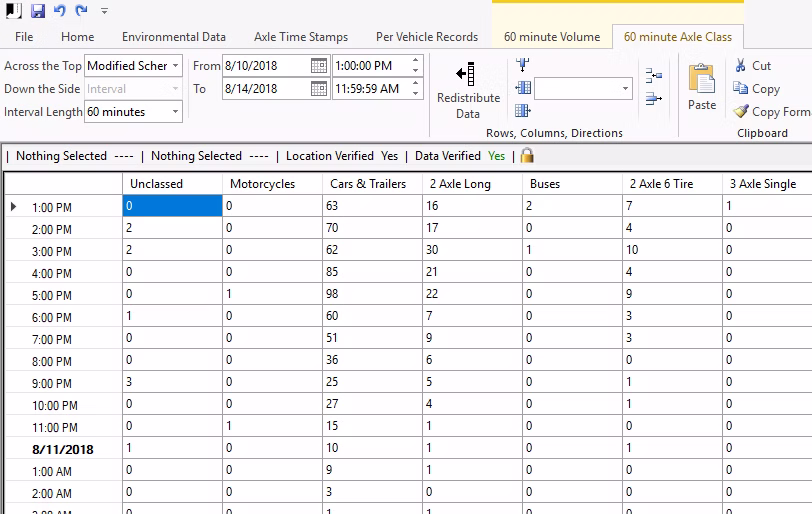Open the To date calendar picker icon

(319, 89)
